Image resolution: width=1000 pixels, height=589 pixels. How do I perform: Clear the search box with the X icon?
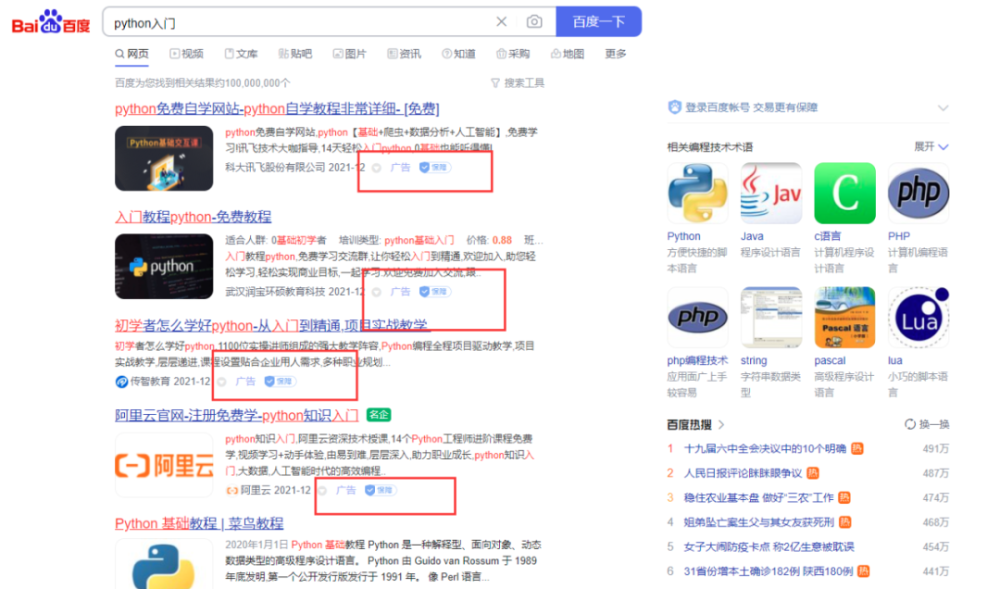501,22
